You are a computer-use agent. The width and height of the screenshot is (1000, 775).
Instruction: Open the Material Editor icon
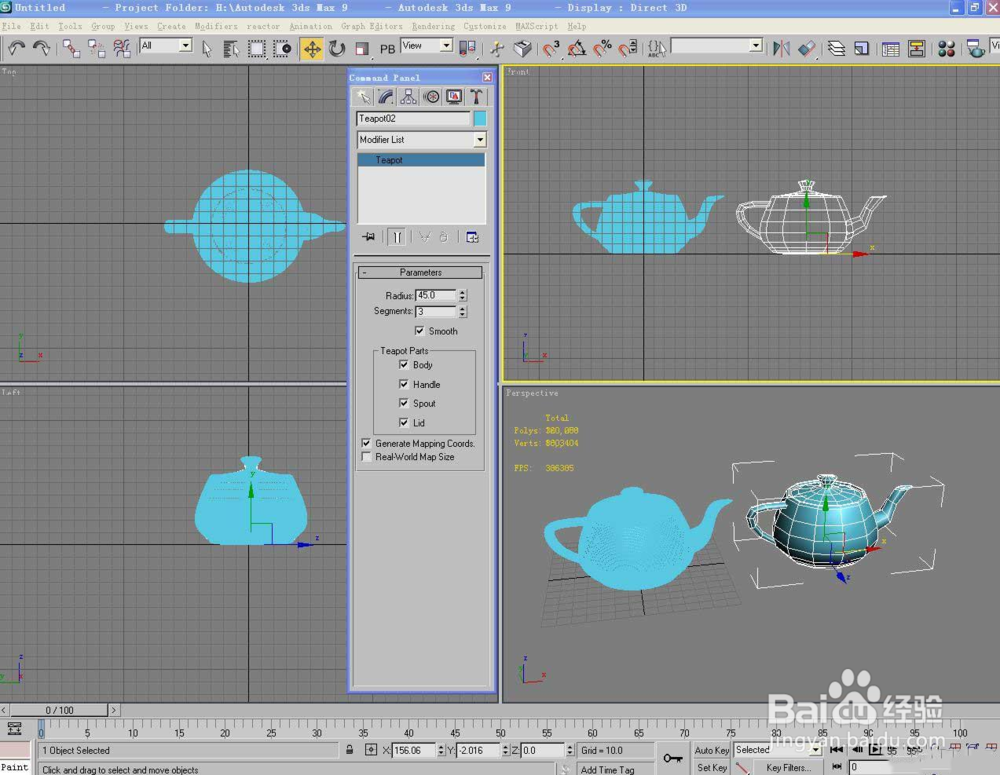point(946,48)
